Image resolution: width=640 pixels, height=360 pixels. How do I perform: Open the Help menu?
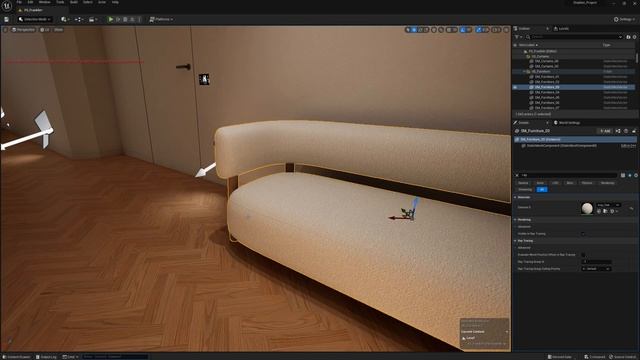(115, 2)
